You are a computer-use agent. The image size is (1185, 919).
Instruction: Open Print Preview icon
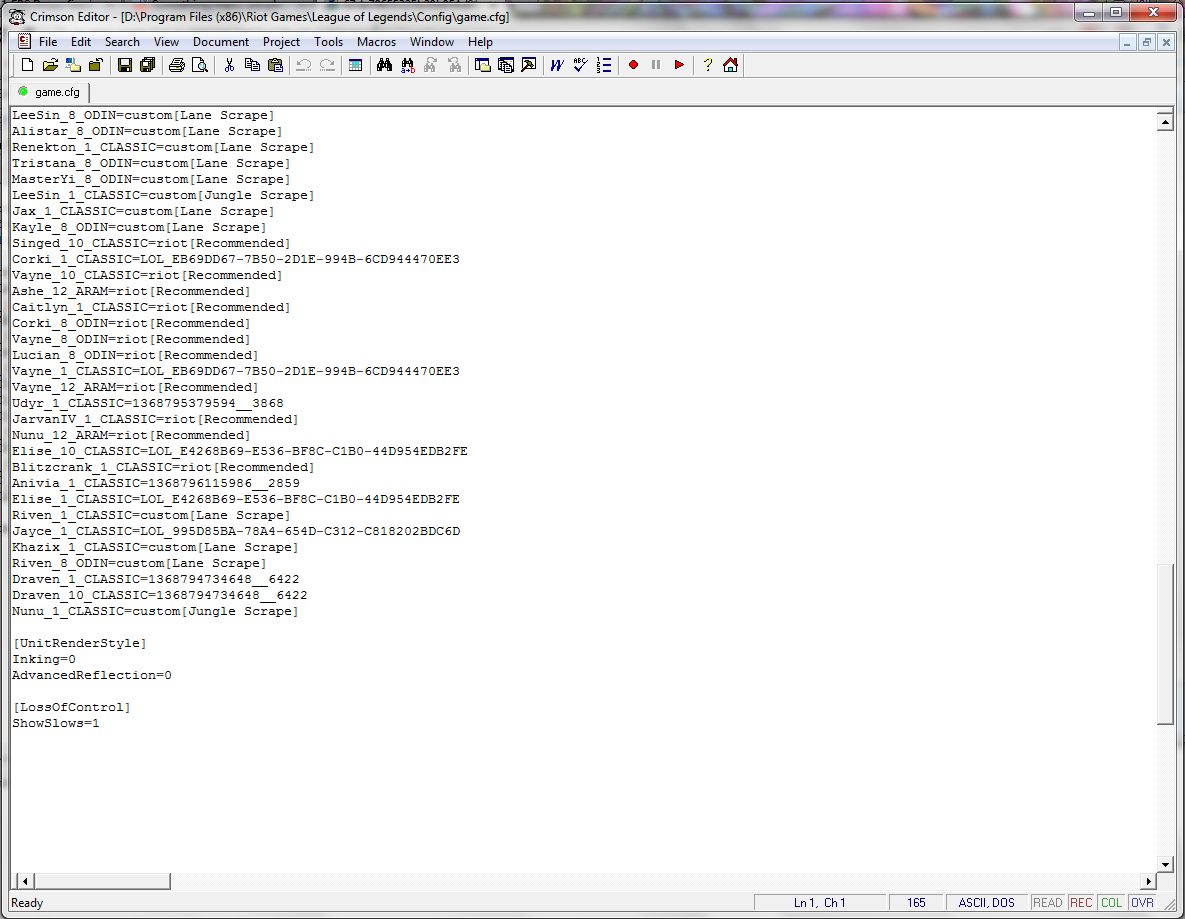[x=200, y=65]
